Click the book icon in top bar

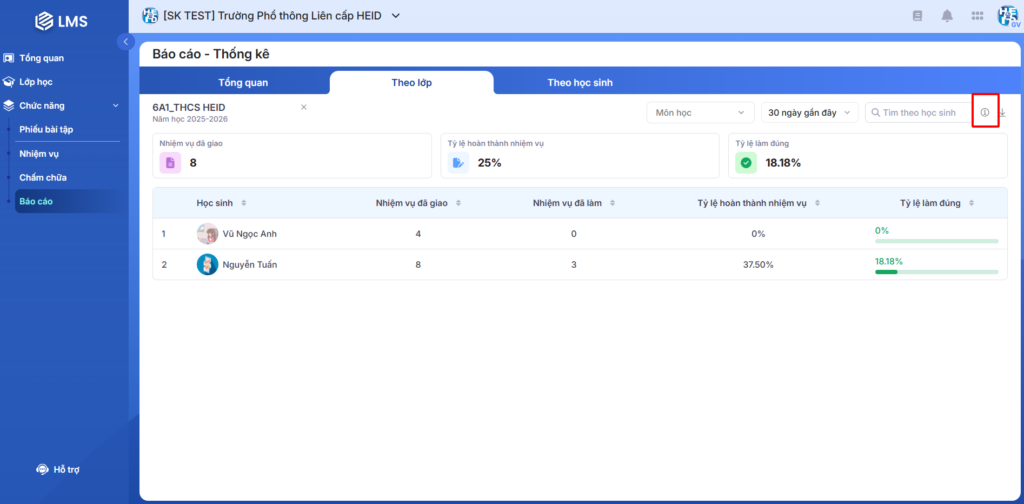pyautogui.click(x=917, y=16)
